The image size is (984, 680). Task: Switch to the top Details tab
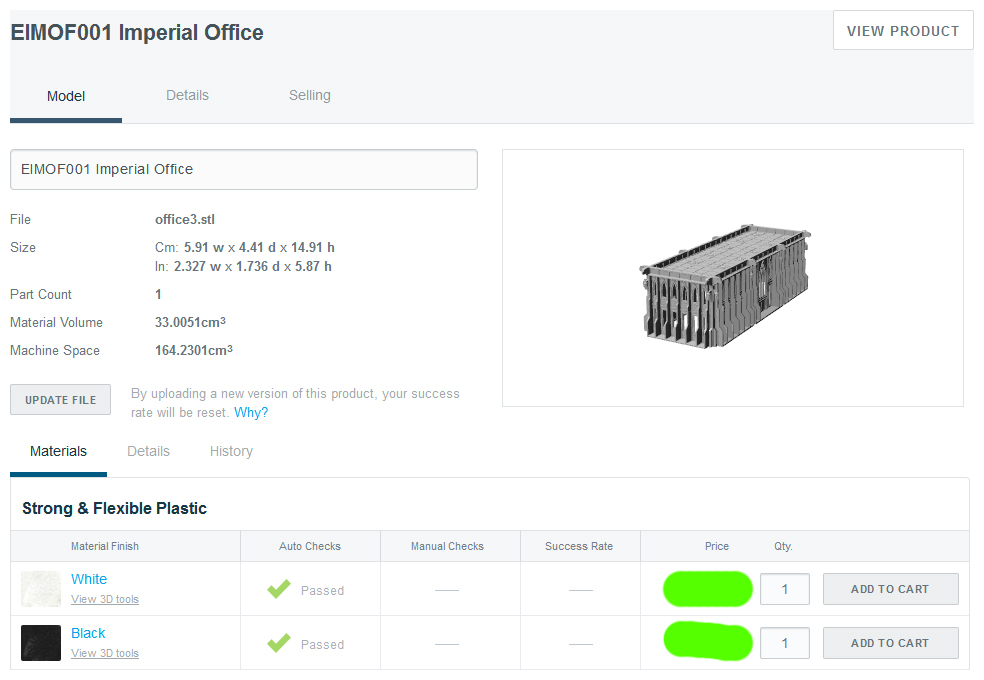pos(187,96)
